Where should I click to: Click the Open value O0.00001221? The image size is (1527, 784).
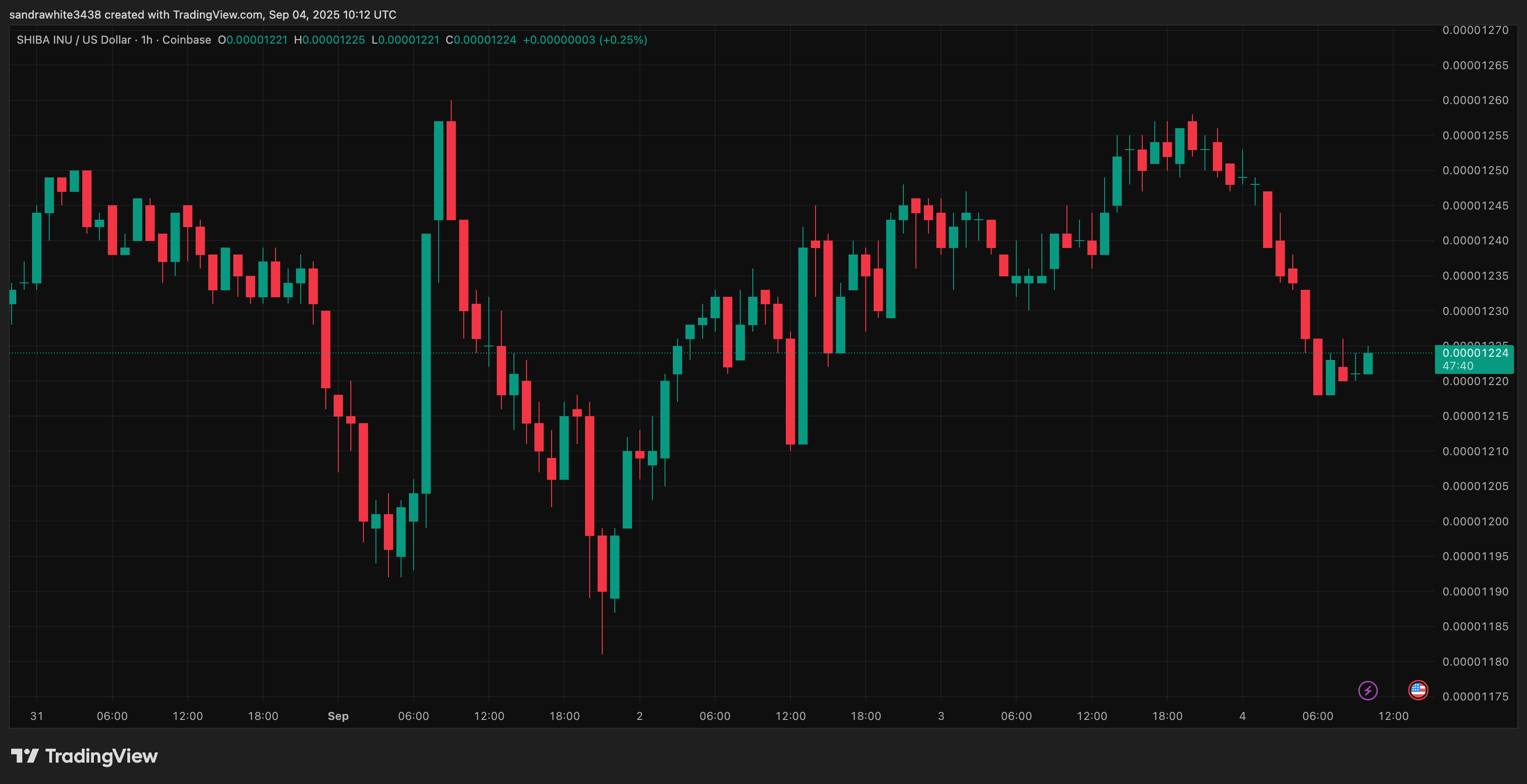click(252, 39)
